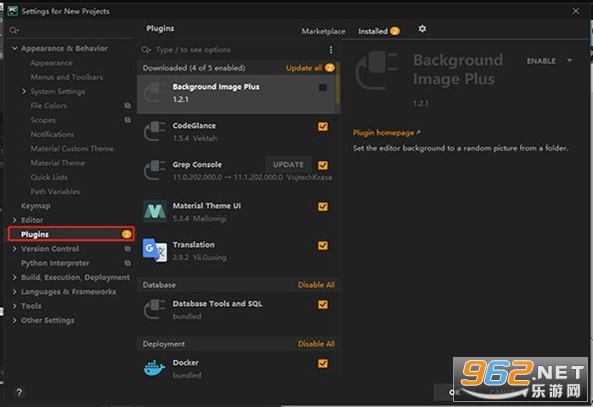The height and width of the screenshot is (407, 593).
Task: Select the Translation plugin row name
Action: coord(194,245)
